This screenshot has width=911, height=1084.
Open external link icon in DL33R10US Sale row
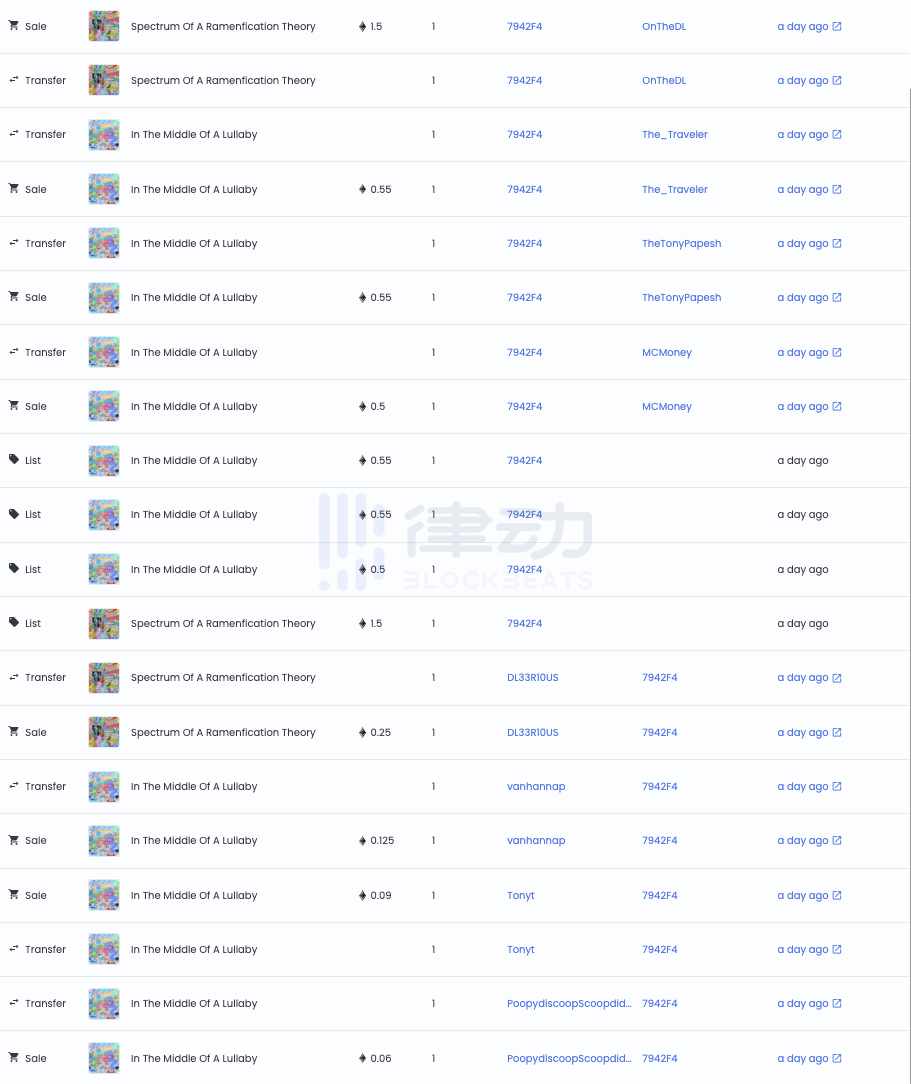(x=837, y=732)
